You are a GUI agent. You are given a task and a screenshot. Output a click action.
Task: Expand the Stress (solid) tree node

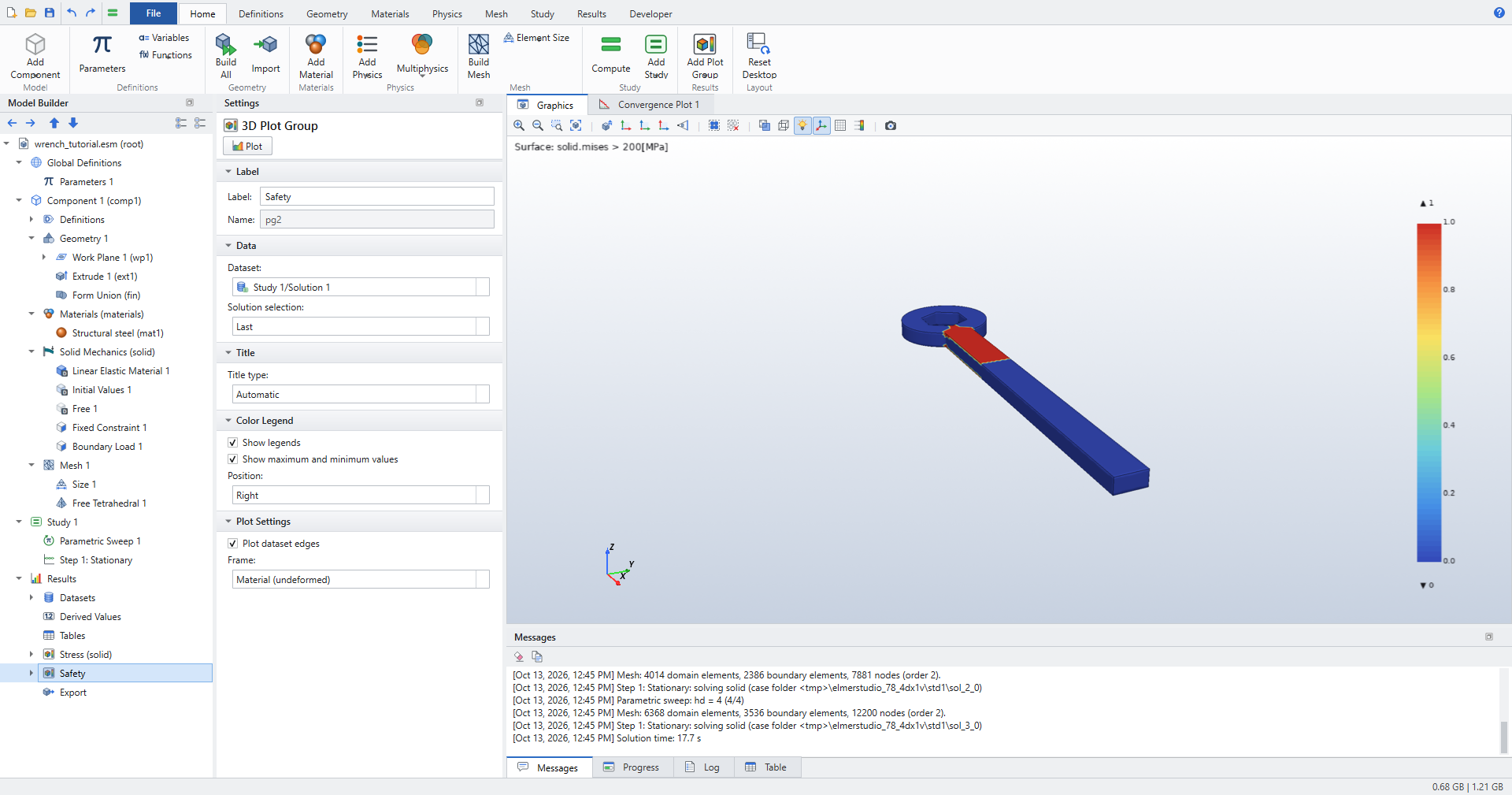[x=31, y=654]
